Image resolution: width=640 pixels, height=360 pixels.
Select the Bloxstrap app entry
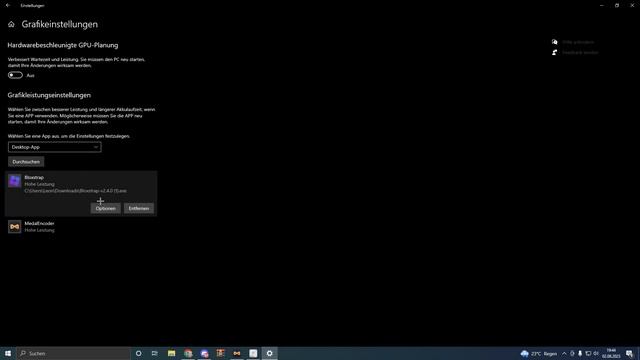[81, 193]
